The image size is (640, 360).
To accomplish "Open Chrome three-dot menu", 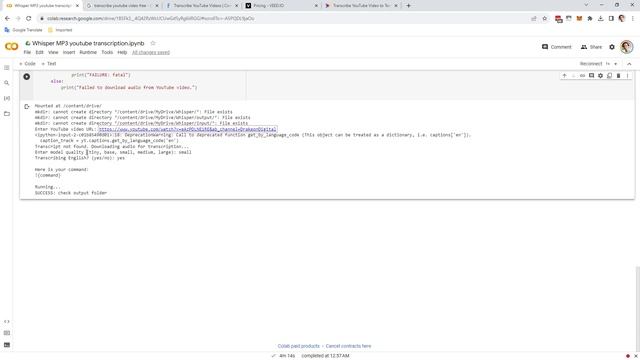I will [x=633, y=18].
